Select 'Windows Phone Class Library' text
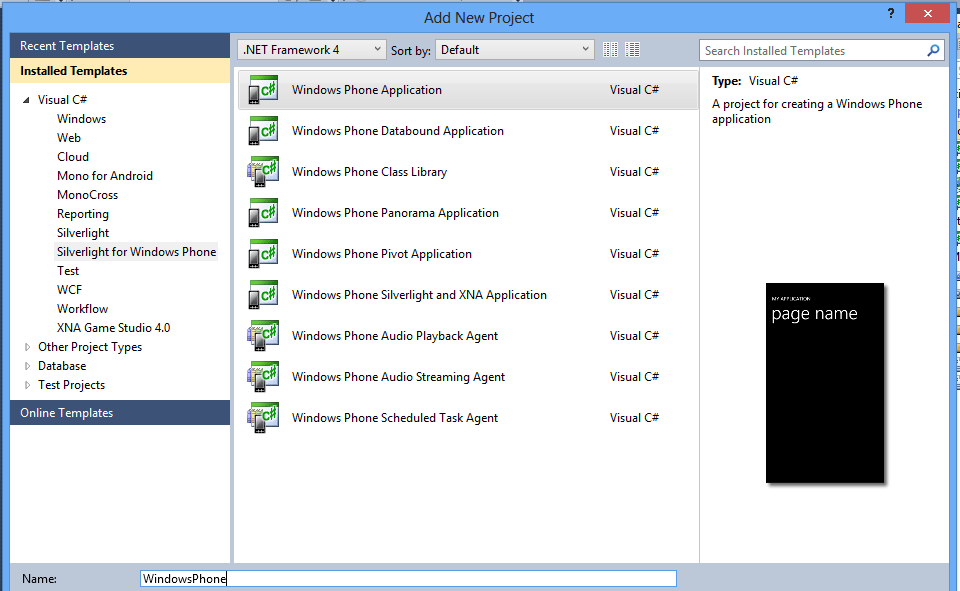 coord(369,172)
